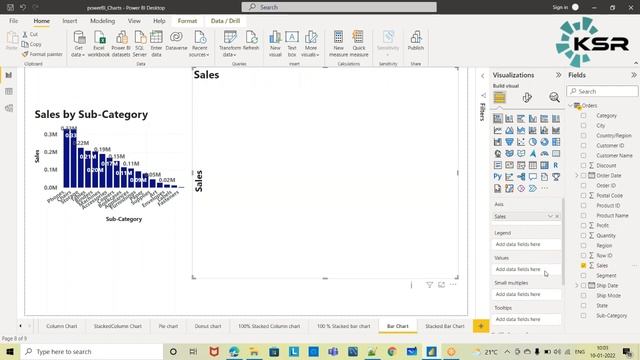Choose the Area chart visual
Screen dimensions: 640x360
click(509, 130)
